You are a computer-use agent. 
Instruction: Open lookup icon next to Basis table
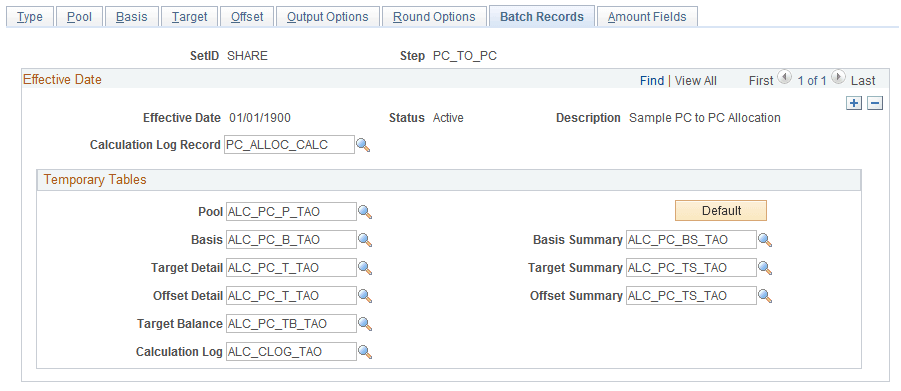point(365,240)
